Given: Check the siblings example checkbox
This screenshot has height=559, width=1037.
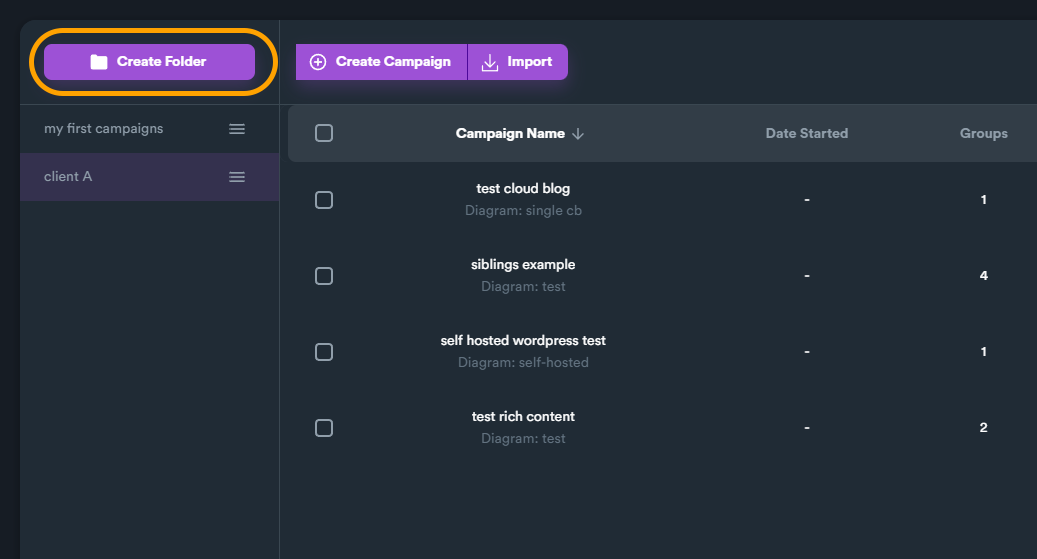Looking at the screenshot, I should [x=324, y=276].
